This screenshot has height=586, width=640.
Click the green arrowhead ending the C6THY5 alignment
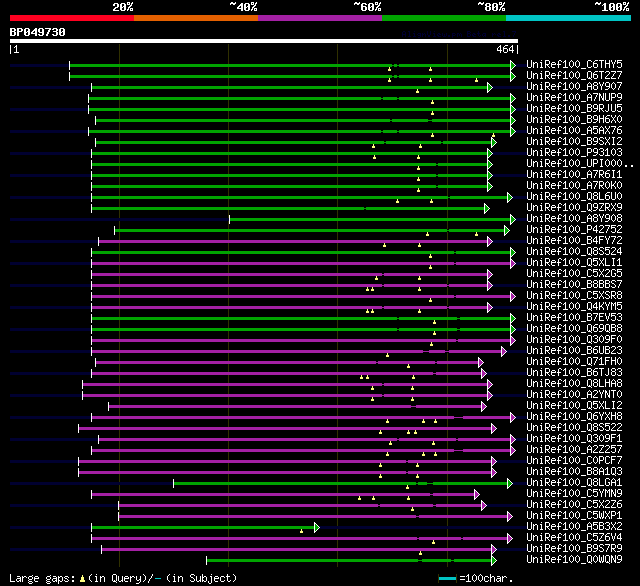coord(513,65)
